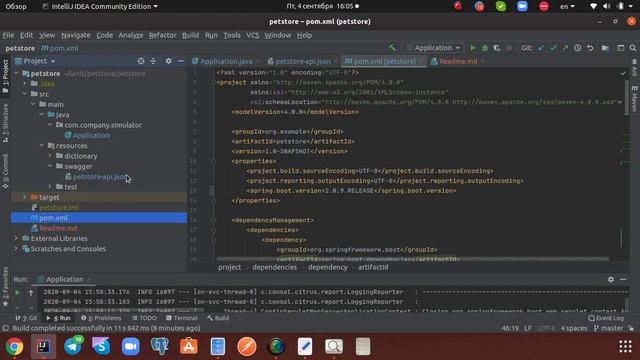The width and height of the screenshot is (640, 360).
Task: Open the Problems tool window
Action: coord(101,318)
